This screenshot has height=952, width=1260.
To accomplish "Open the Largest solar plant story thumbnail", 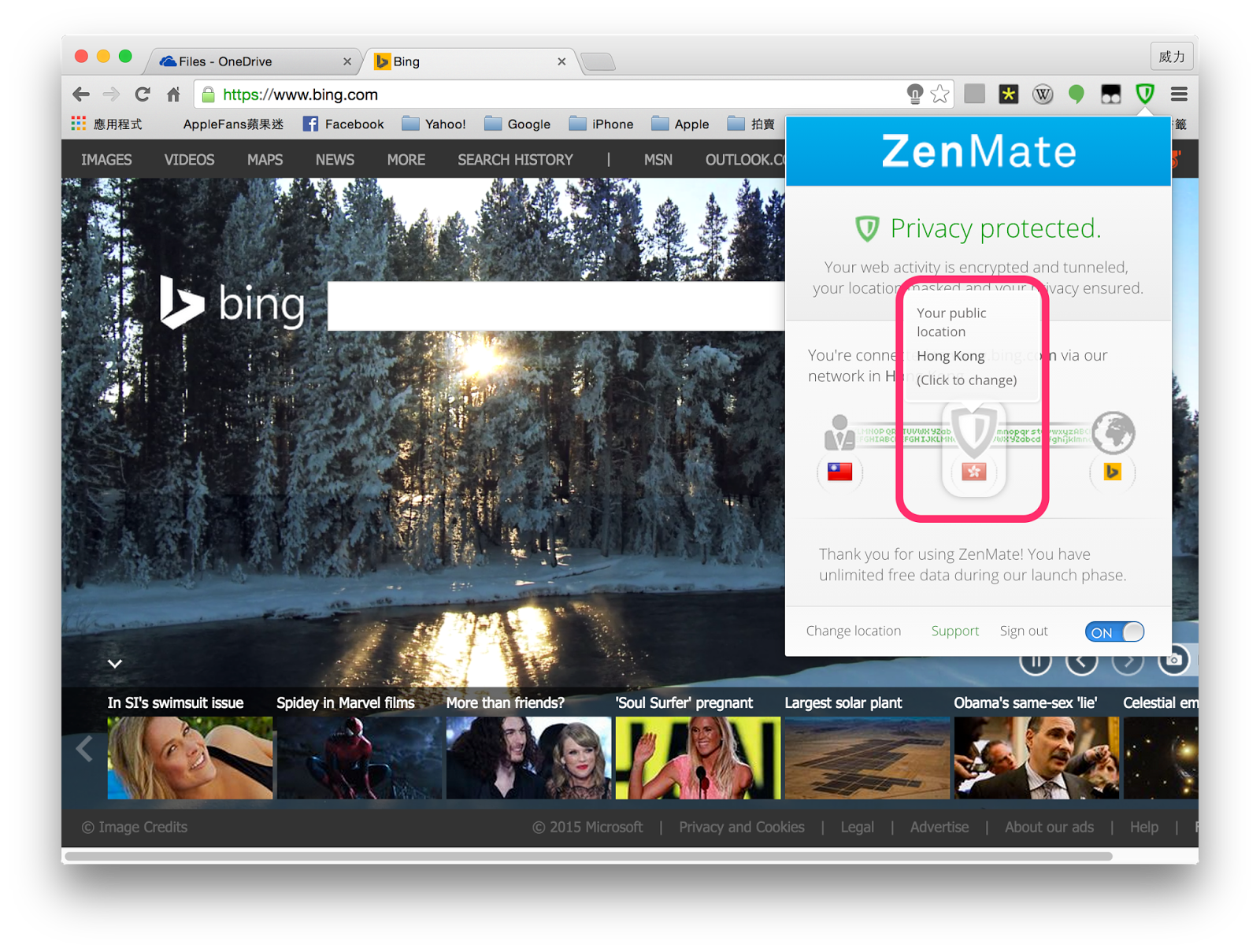I will tap(867, 758).
